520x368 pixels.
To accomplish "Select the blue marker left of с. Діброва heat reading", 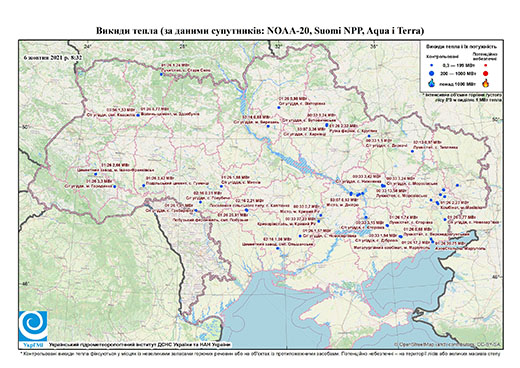I will pyautogui.click(x=400, y=236).
